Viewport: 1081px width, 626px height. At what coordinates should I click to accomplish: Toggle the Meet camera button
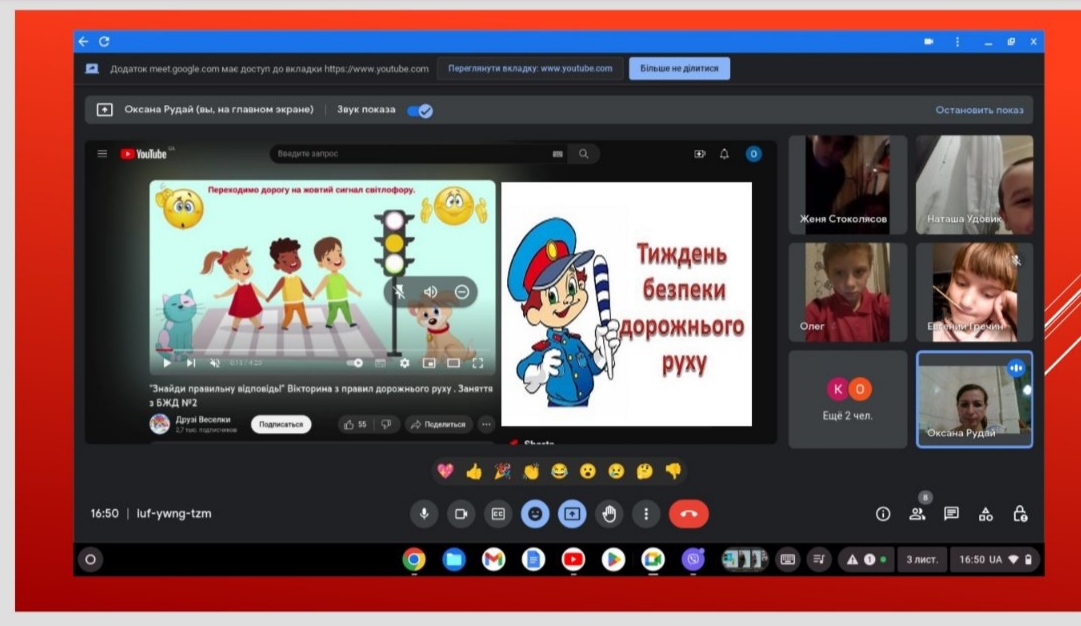click(461, 514)
